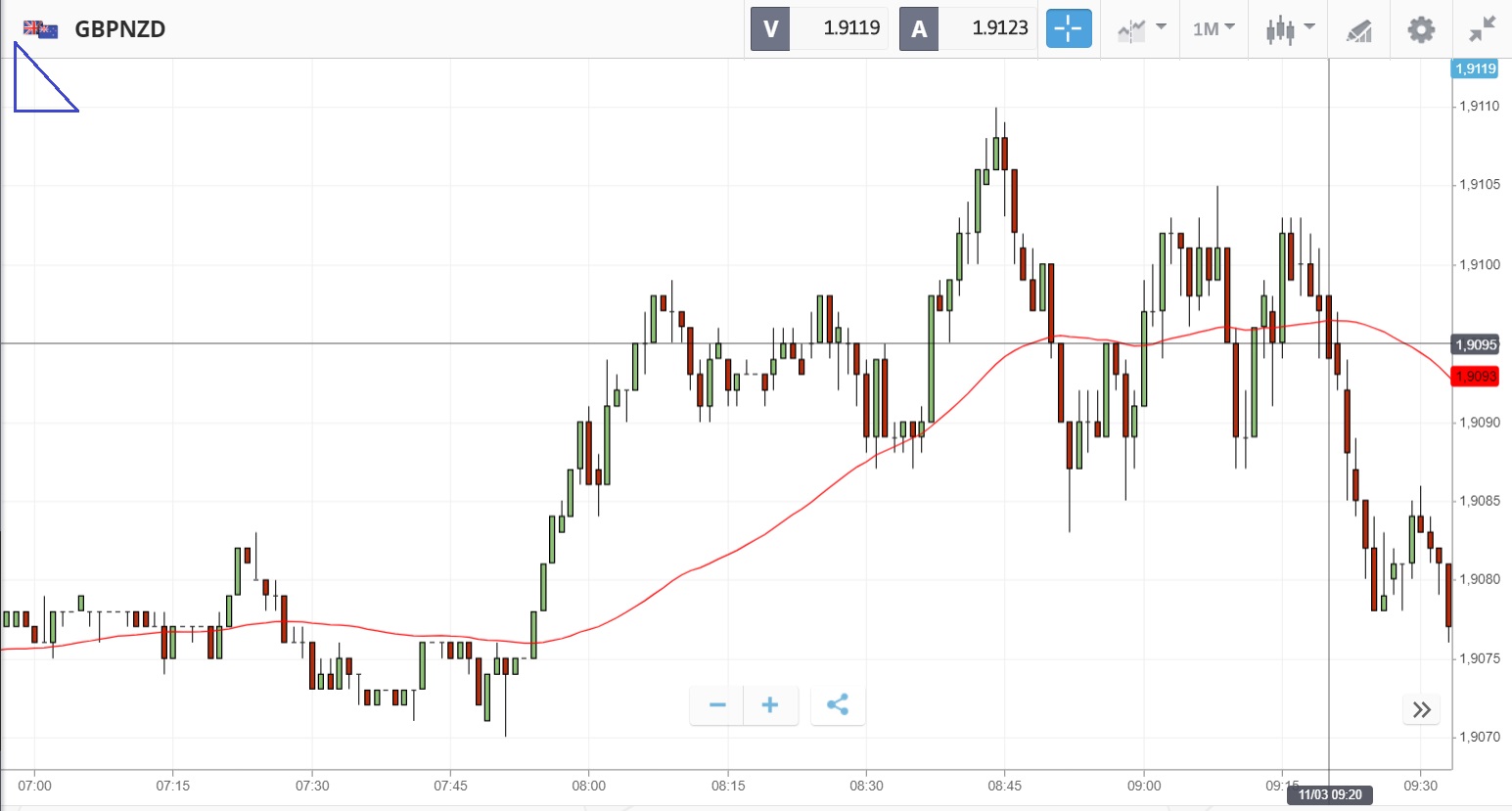
Task: Open chart settings gear
Action: tap(1421, 29)
